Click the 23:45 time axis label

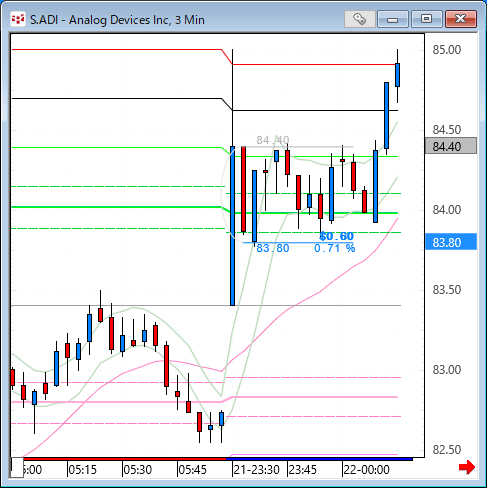[303, 470]
